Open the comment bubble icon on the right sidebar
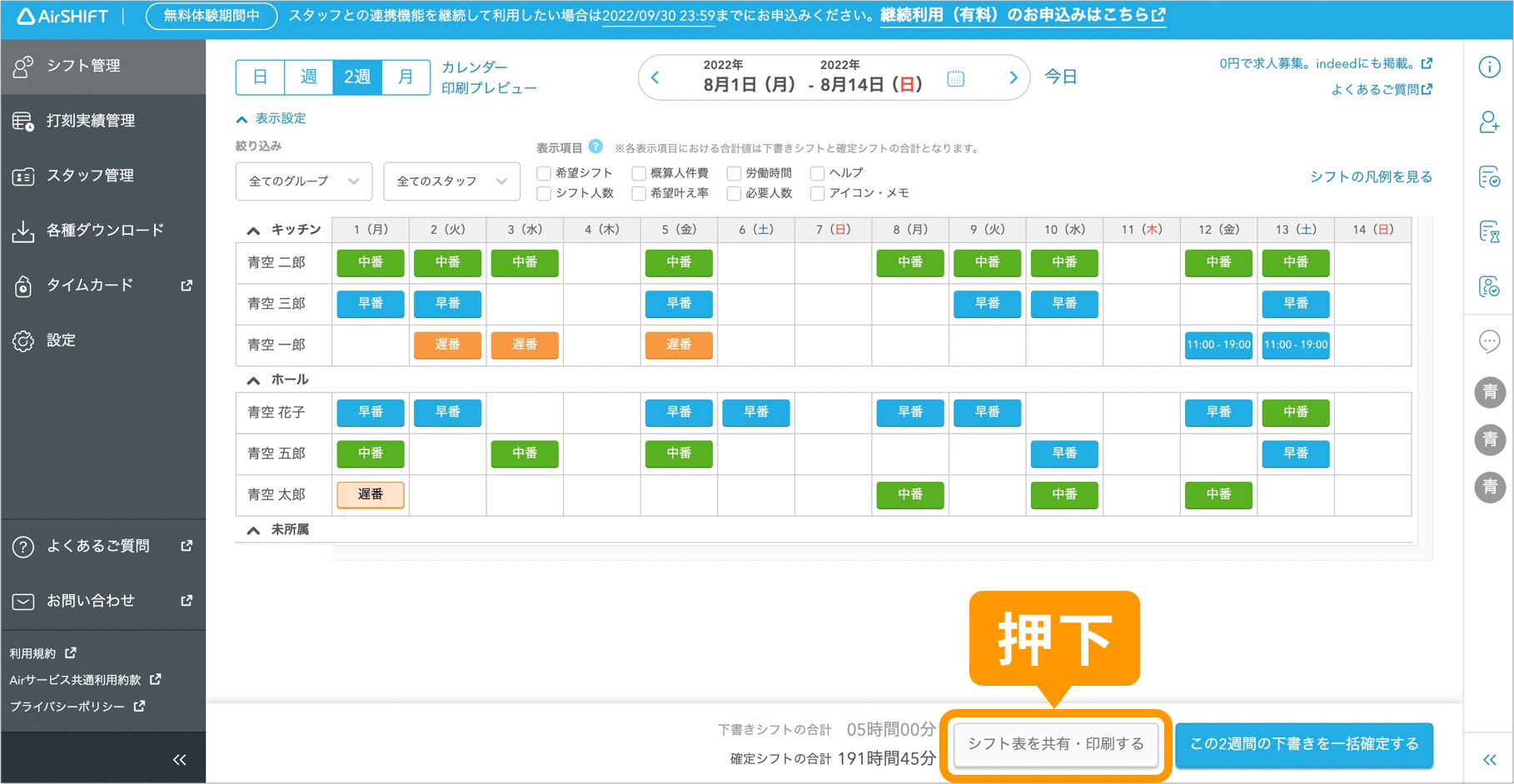Image resolution: width=1514 pixels, height=784 pixels. tap(1489, 342)
